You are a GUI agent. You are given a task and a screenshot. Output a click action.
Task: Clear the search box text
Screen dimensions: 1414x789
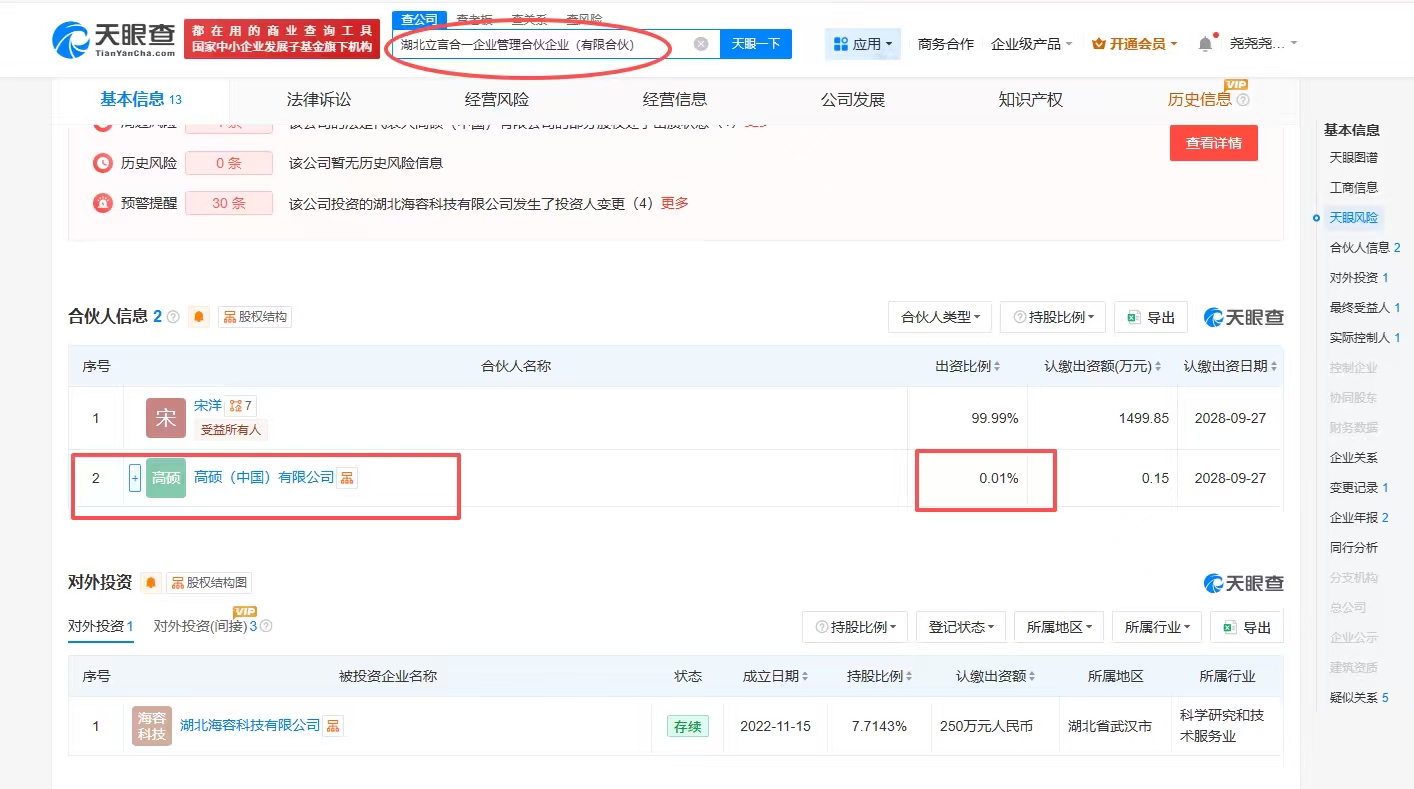[701, 44]
